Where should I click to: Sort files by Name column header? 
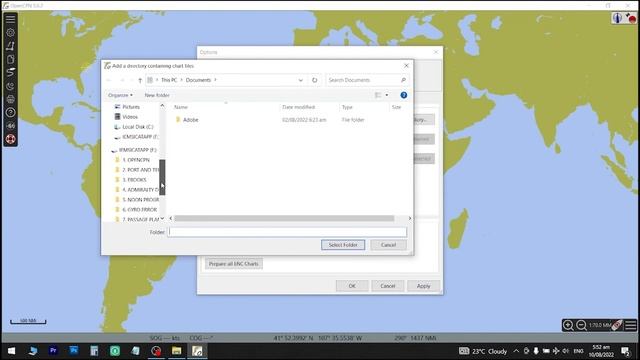(181, 107)
